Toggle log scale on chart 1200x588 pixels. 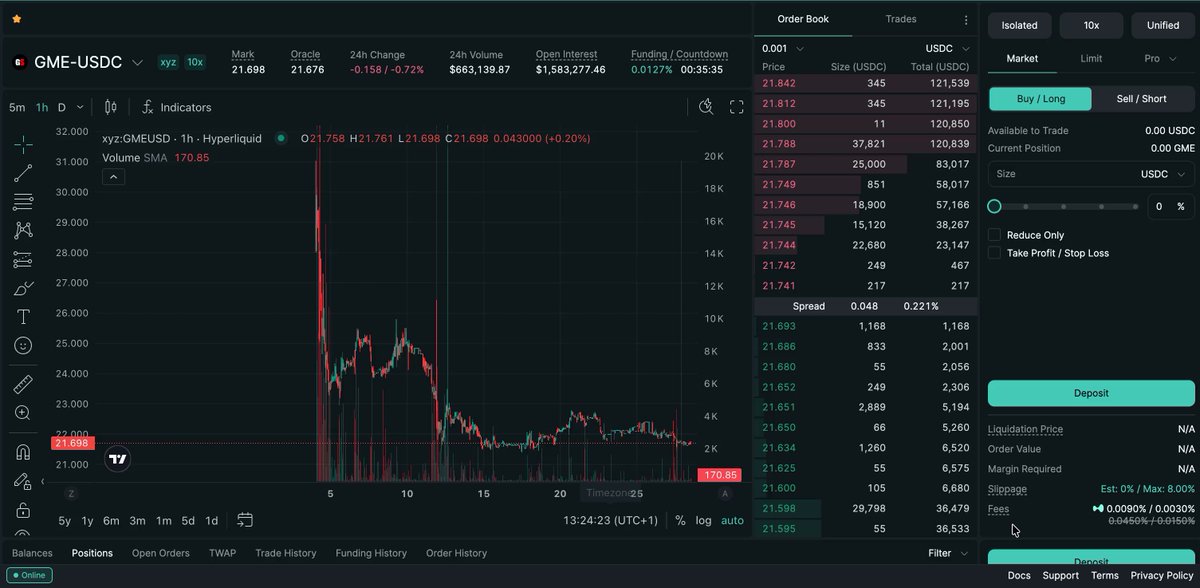(704, 520)
